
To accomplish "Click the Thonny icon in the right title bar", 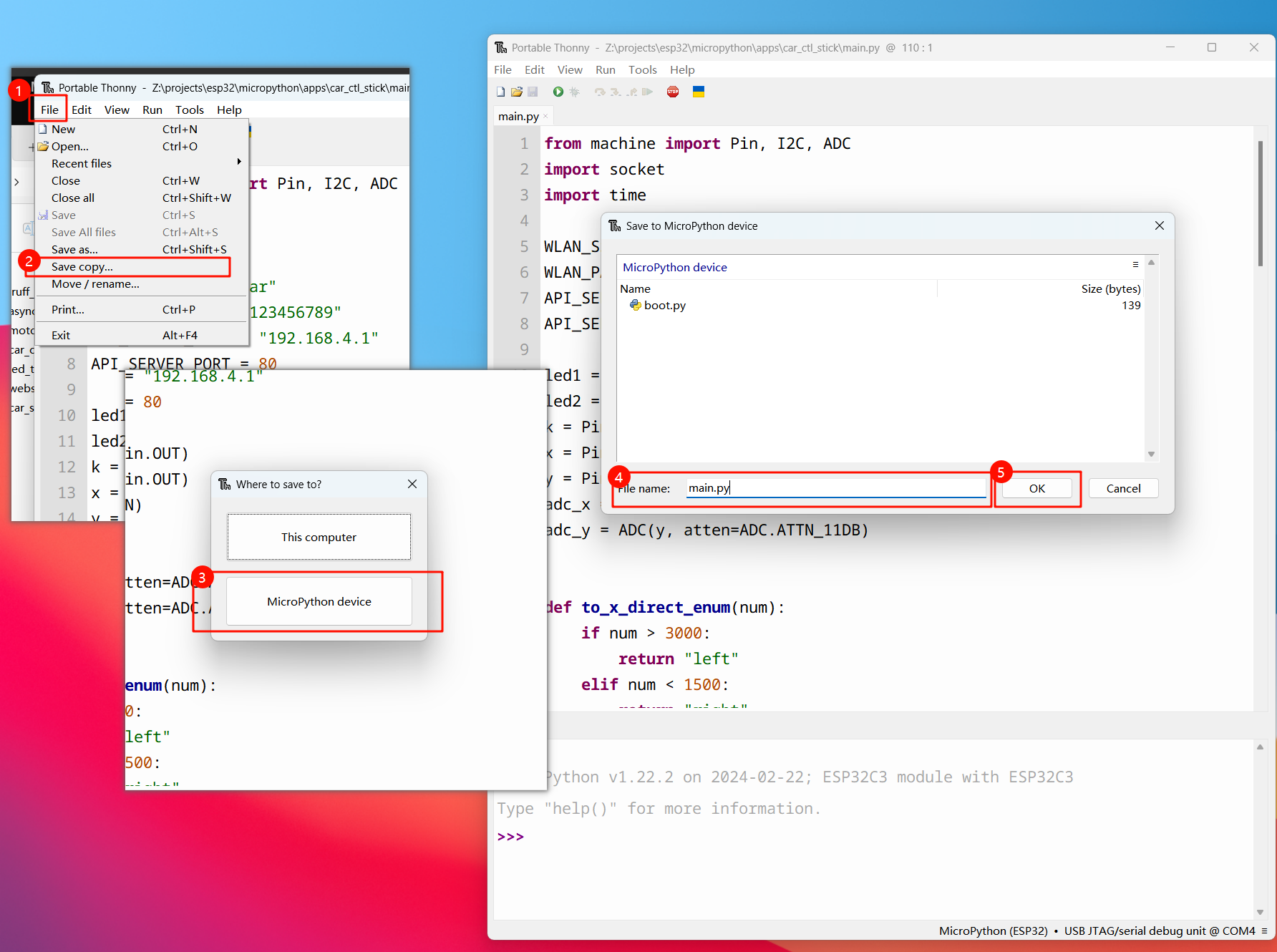I will tap(501, 47).
